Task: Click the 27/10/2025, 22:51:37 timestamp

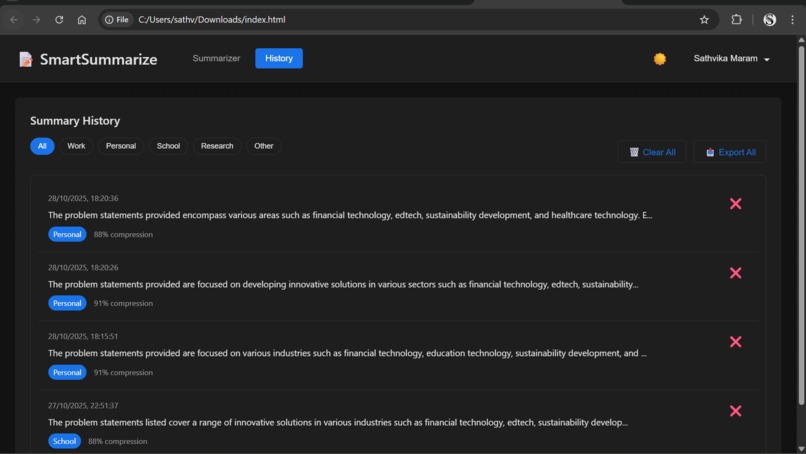Action: tap(83, 405)
